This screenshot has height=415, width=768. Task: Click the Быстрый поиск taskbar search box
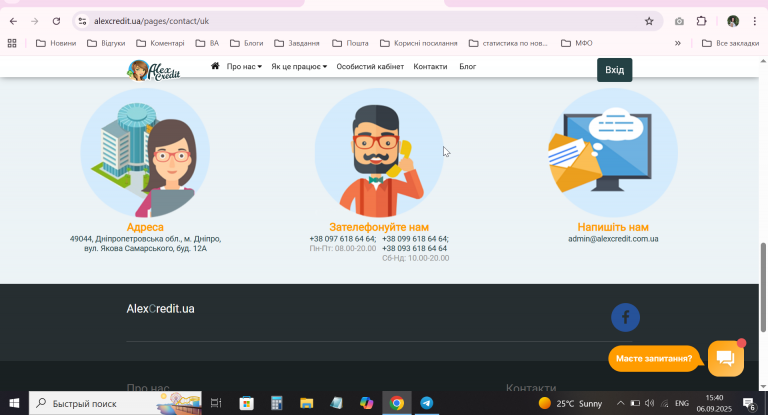tap(115, 403)
